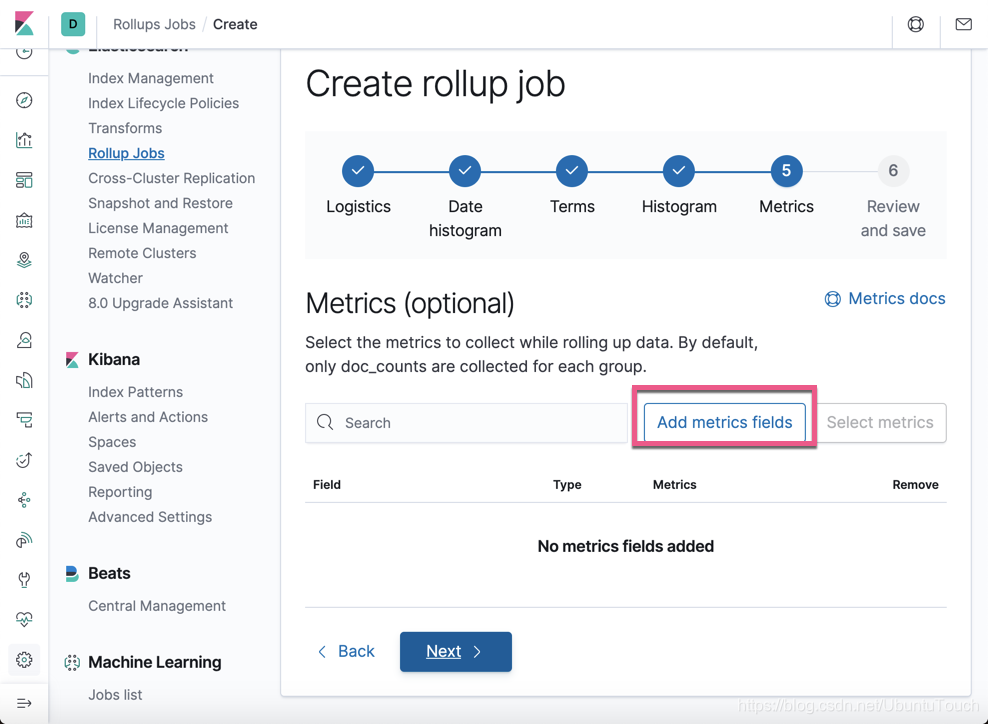Click the Next button
The width and height of the screenshot is (988, 724).
click(456, 652)
